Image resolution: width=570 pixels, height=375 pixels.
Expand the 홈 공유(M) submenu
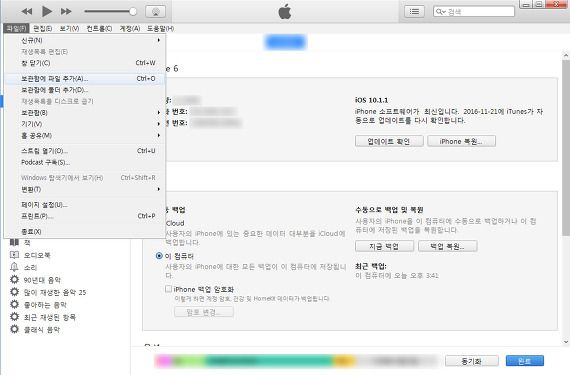[85, 136]
